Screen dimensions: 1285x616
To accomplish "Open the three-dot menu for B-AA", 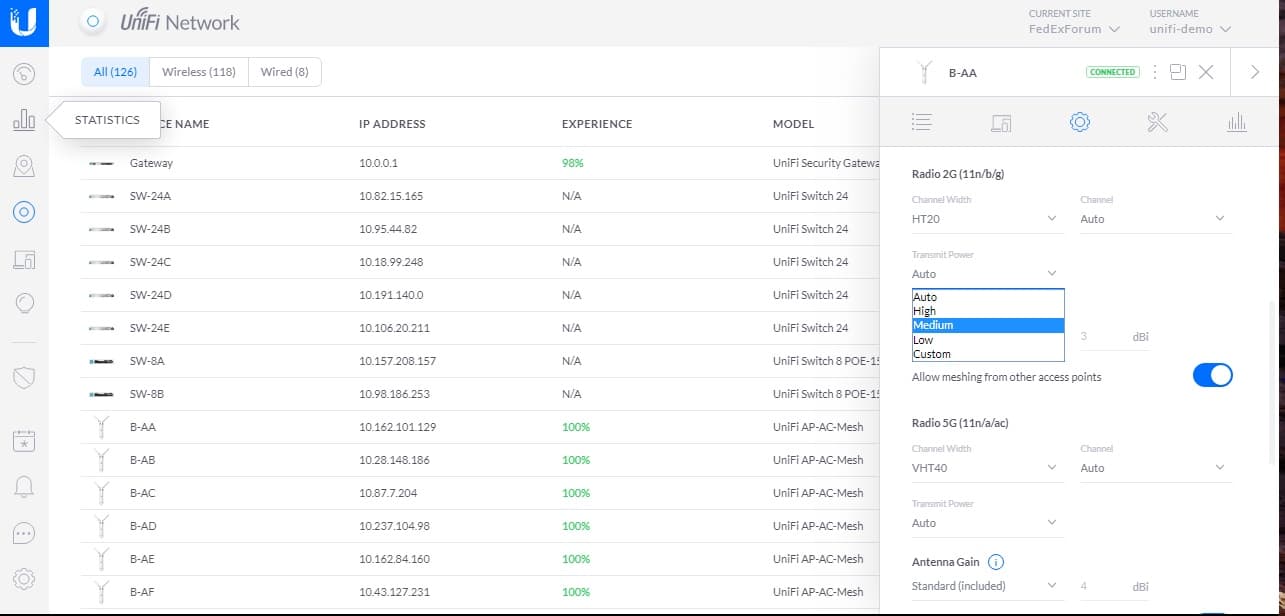I will pyautogui.click(x=1155, y=72).
